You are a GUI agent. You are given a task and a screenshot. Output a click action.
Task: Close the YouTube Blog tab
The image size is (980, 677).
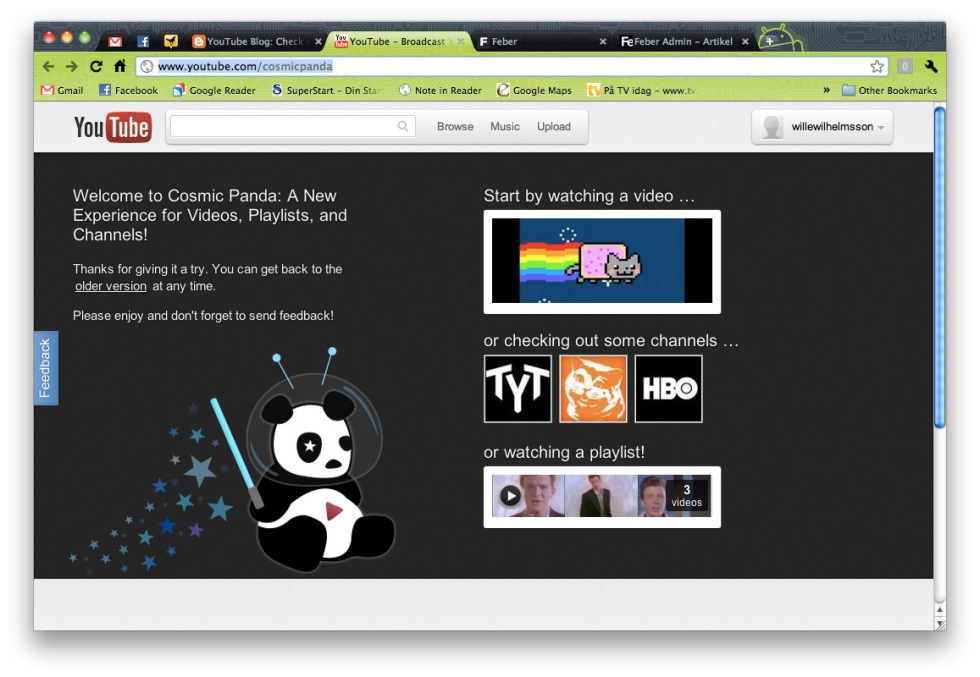click(x=318, y=42)
